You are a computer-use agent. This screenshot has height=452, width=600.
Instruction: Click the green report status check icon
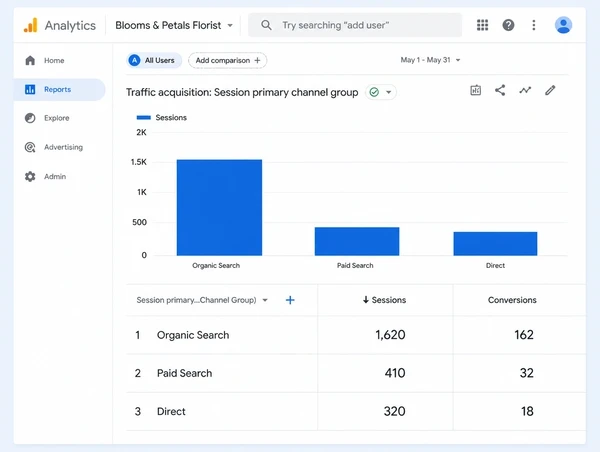tap(374, 92)
